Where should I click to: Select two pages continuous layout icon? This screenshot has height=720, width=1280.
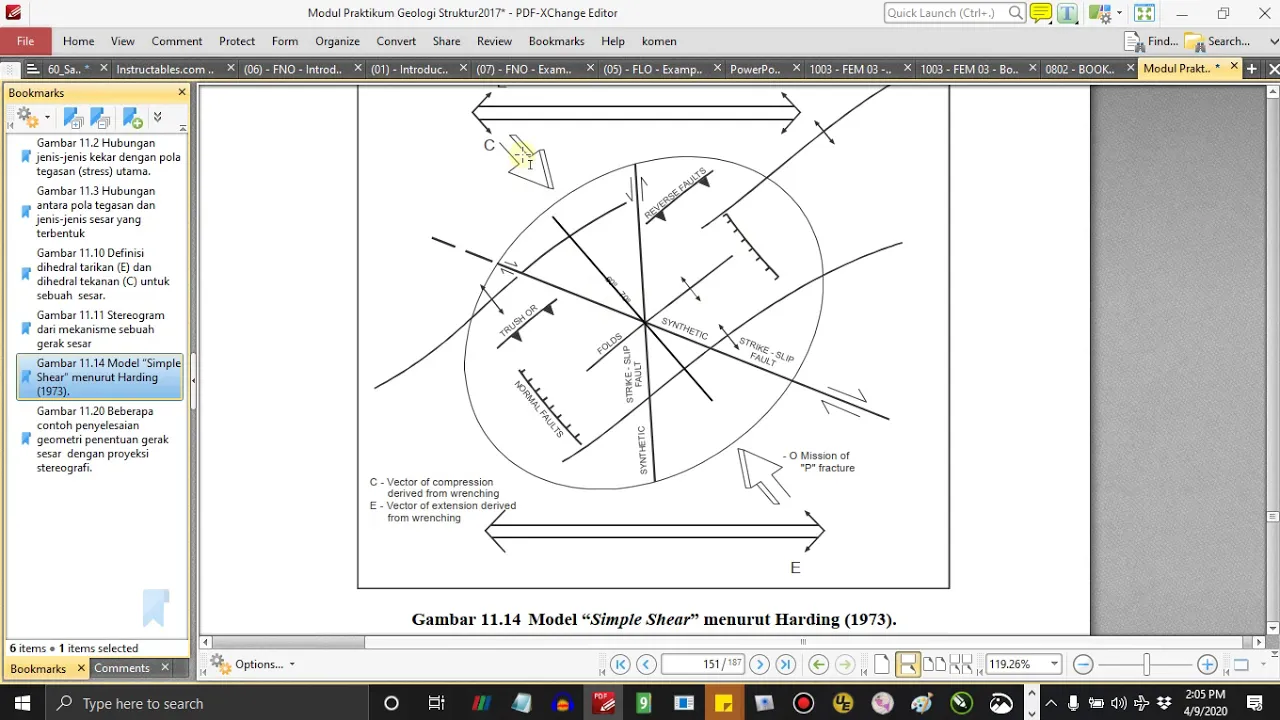[x=960, y=664]
